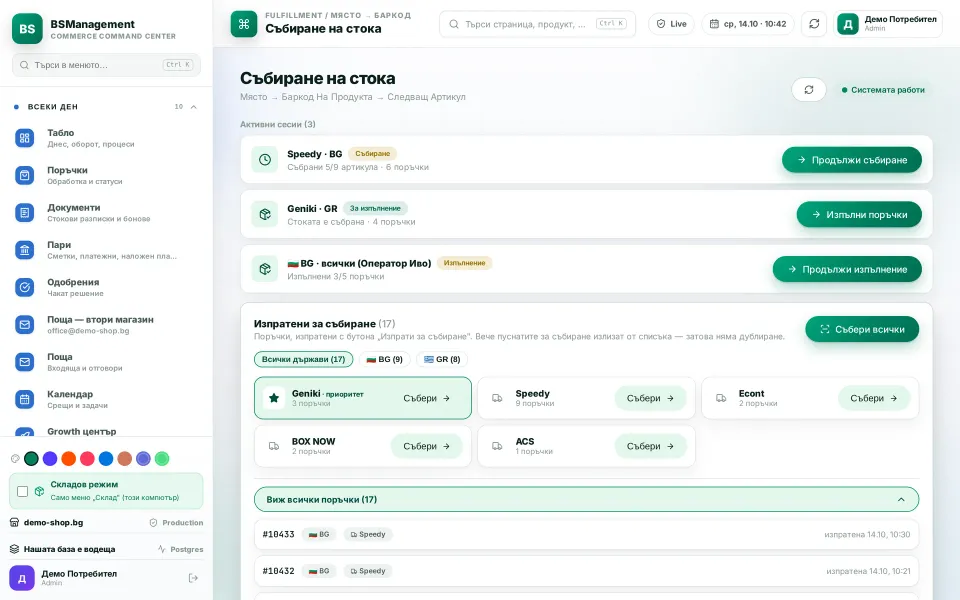Viewport: 960px width, 600px height.
Task: Open the Табло dashboard icon
Action: 24,138
